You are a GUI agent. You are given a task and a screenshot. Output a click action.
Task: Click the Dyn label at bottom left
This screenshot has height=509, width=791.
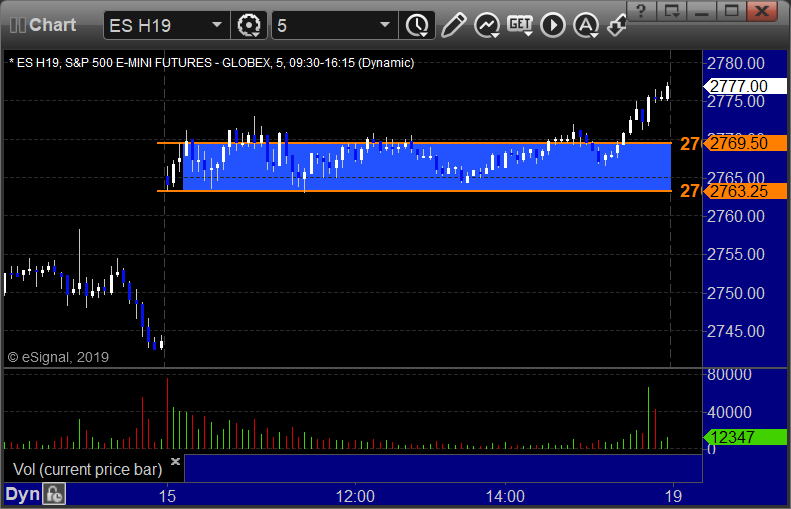click(22, 494)
